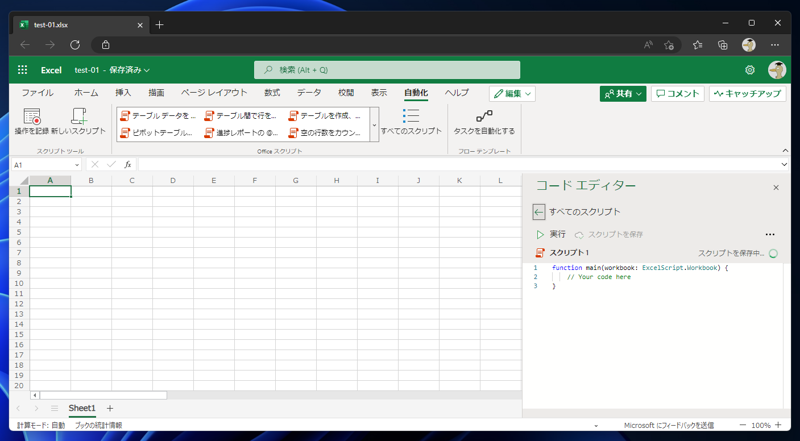
Task: Click the 検索 search box
Action: 387,70
